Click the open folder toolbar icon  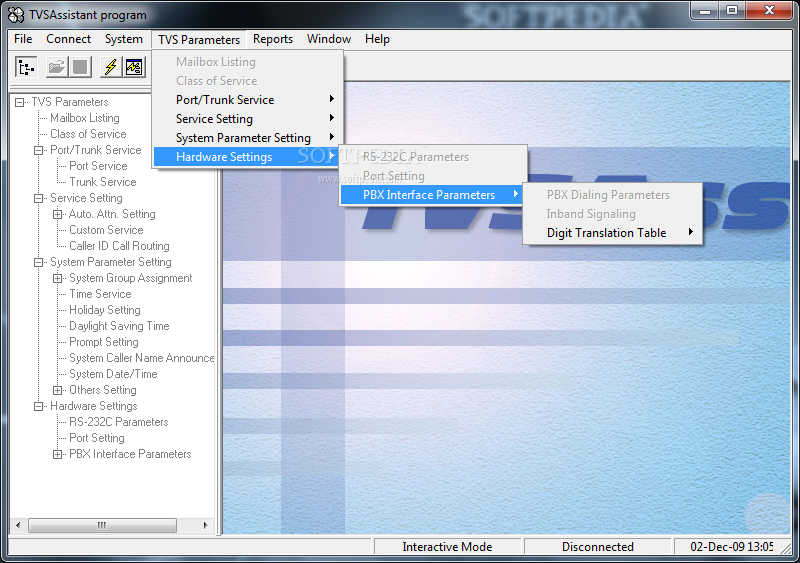(56, 67)
